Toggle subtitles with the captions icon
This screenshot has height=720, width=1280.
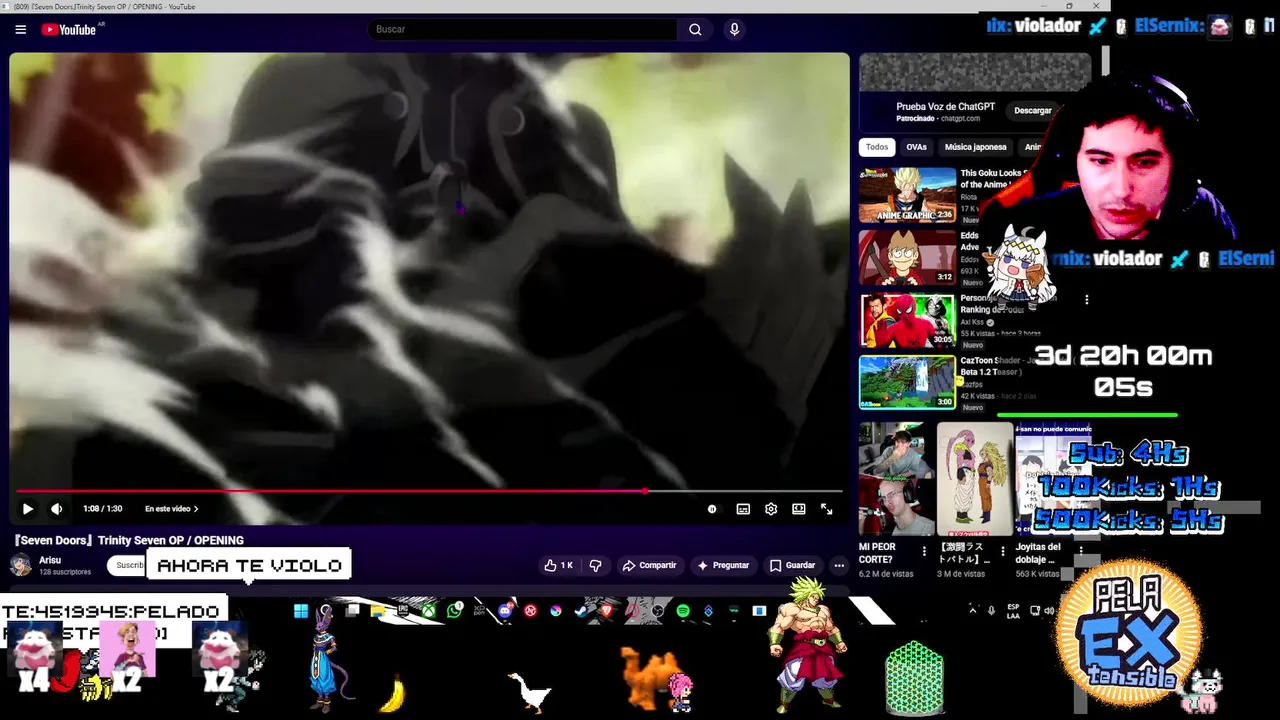pos(743,509)
